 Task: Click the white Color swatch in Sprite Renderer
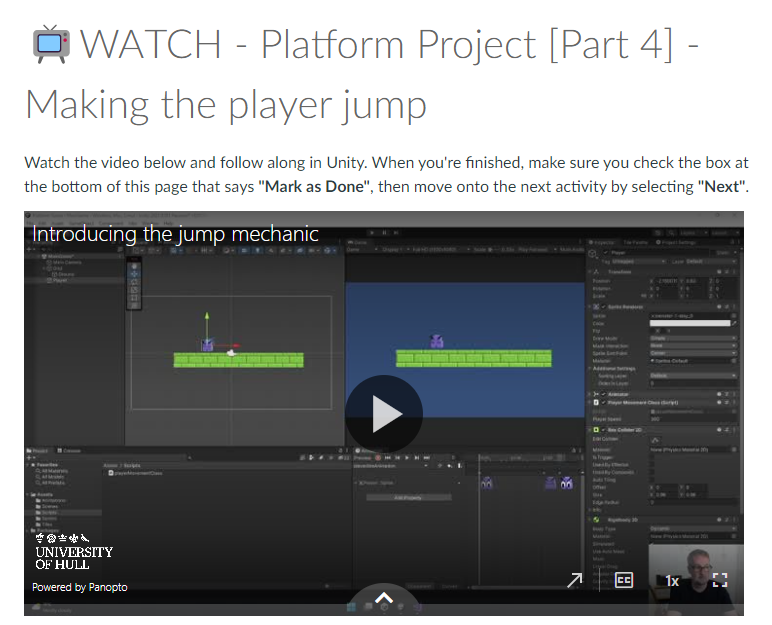coord(691,323)
